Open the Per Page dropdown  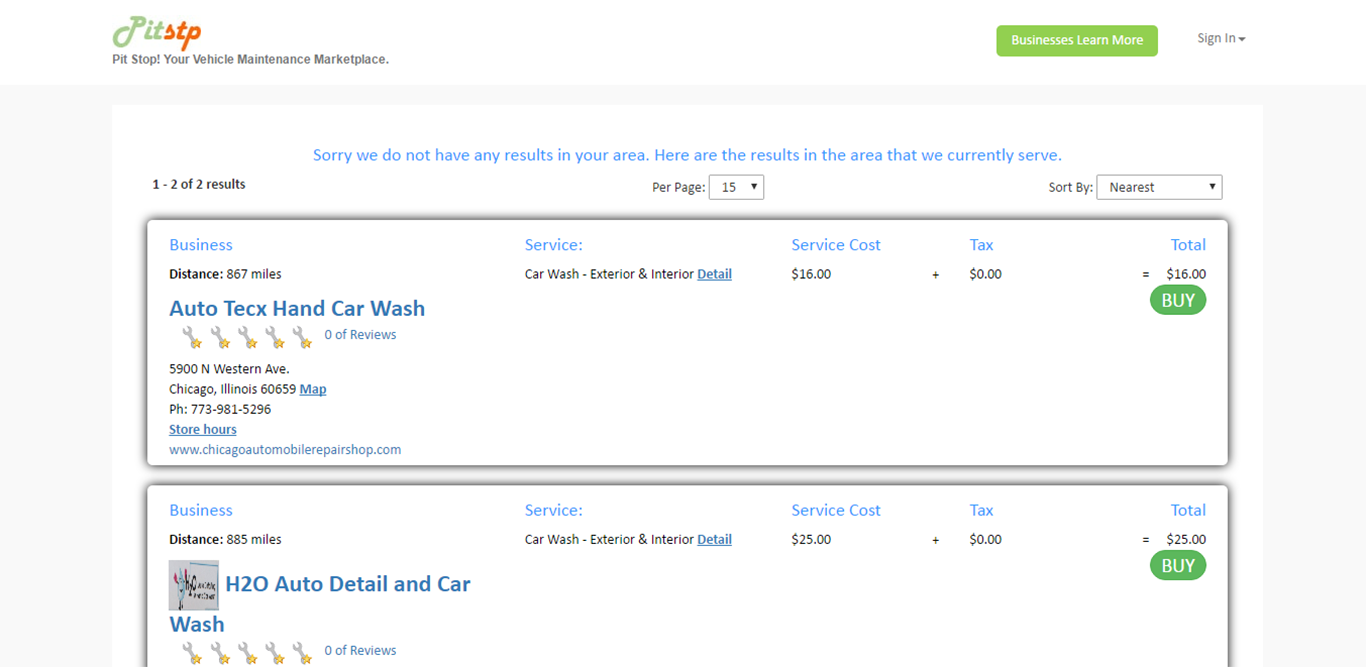[736, 187]
